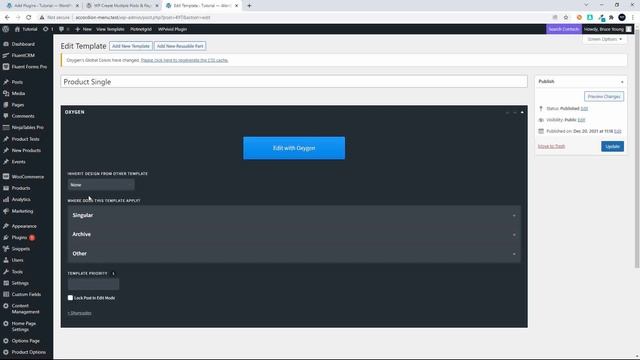640x360 pixels.
Task: Open Dashboard in the sidebar
Action: click(23, 44)
